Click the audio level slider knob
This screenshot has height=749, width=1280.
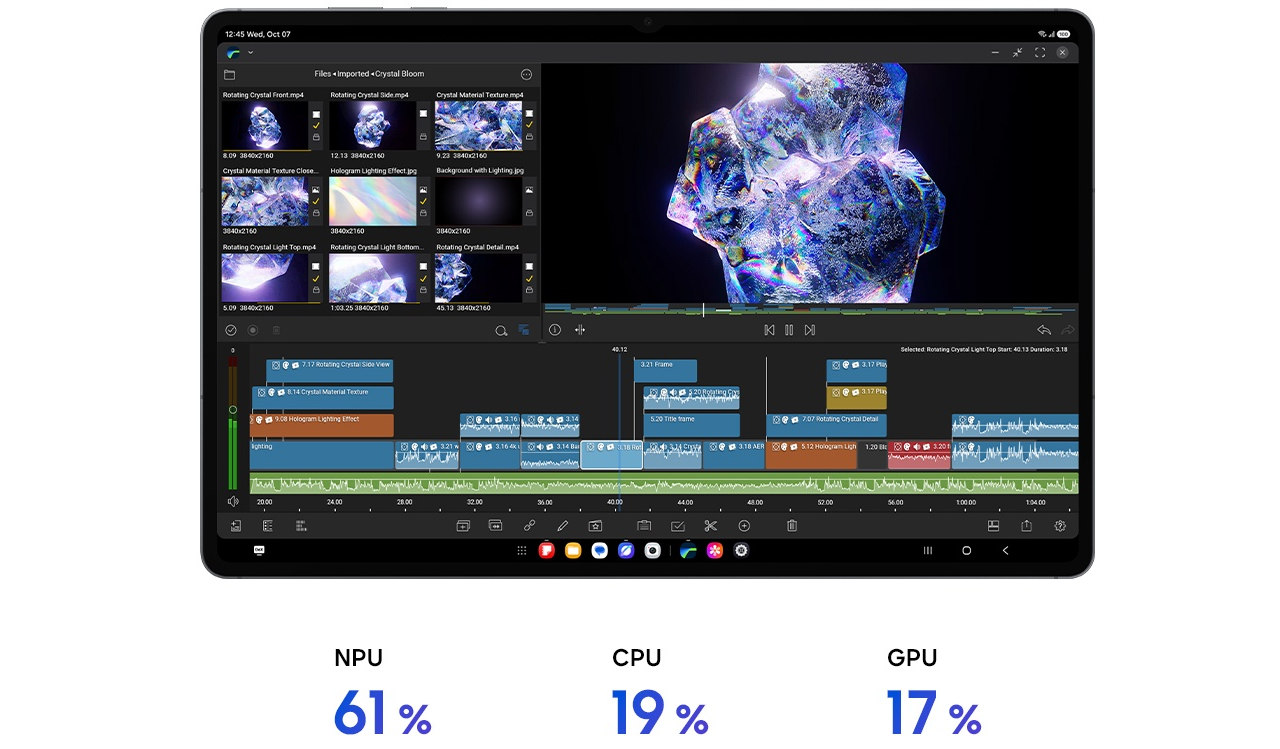click(x=233, y=409)
